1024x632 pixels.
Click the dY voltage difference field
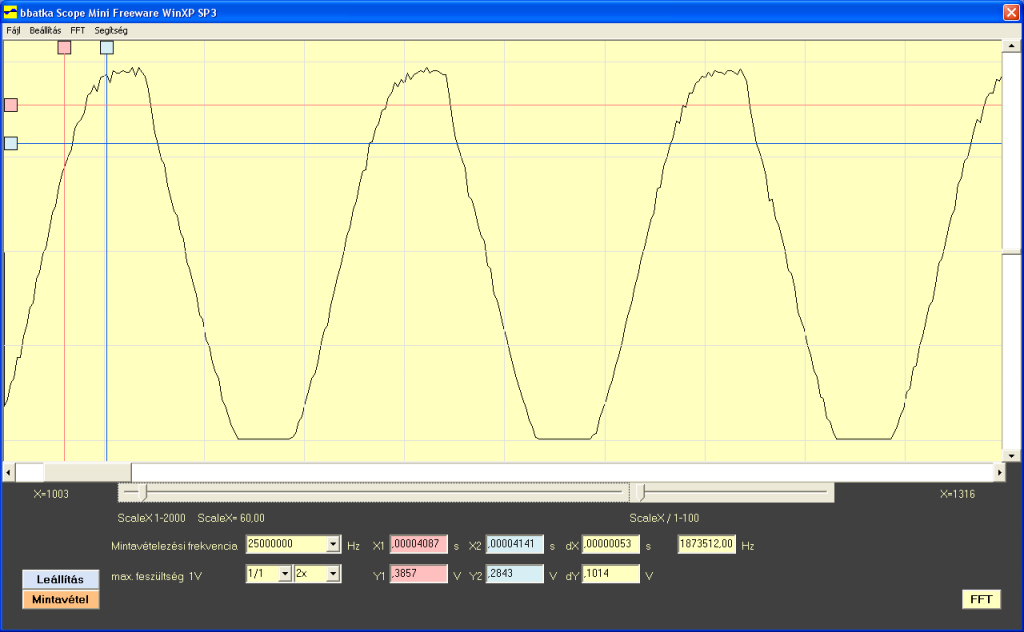[x=611, y=574]
